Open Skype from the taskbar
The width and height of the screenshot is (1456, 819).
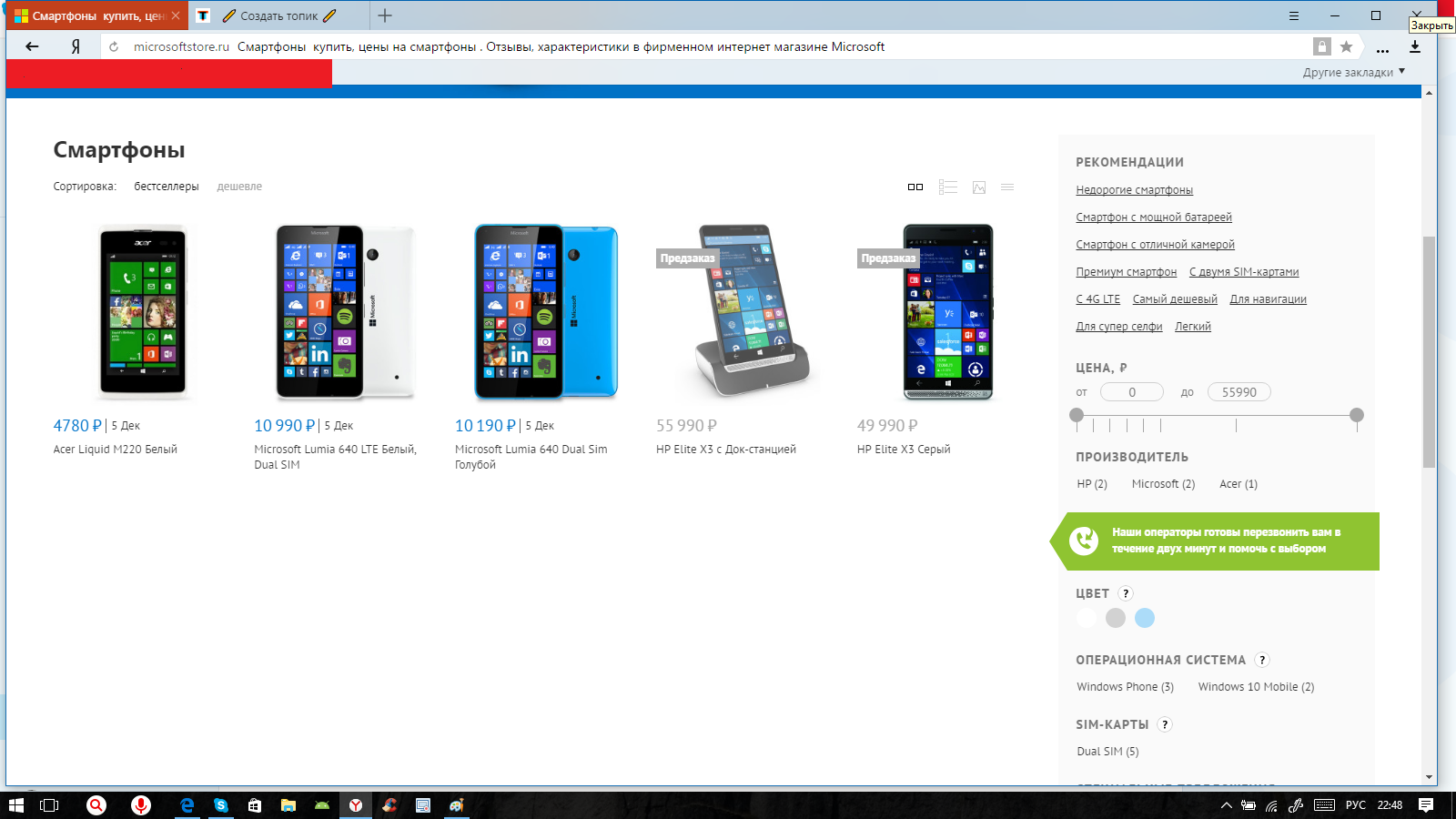coord(221,805)
